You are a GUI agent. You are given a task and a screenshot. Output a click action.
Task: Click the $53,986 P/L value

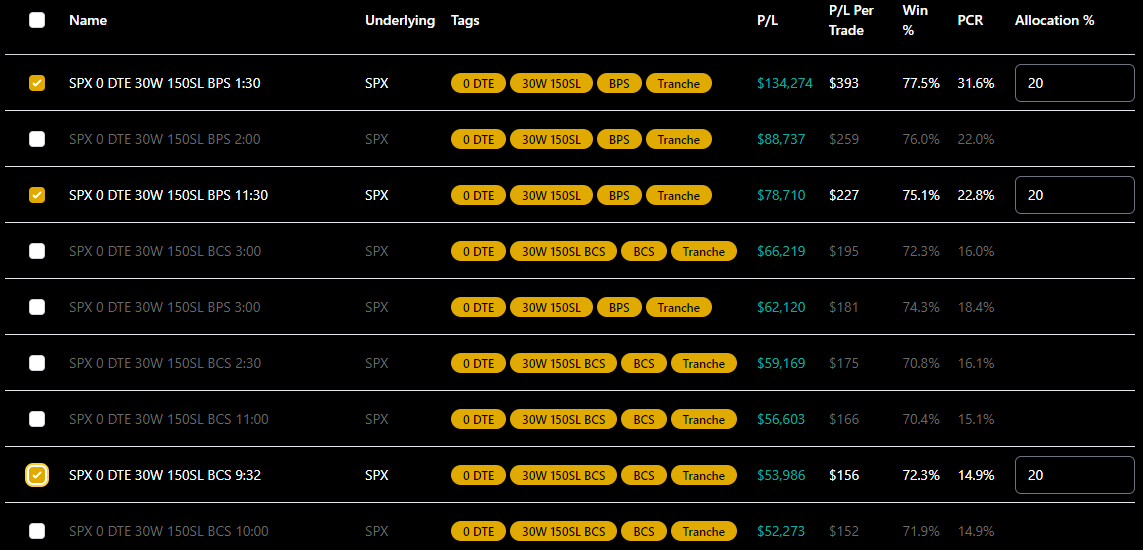pyautogui.click(x=781, y=475)
